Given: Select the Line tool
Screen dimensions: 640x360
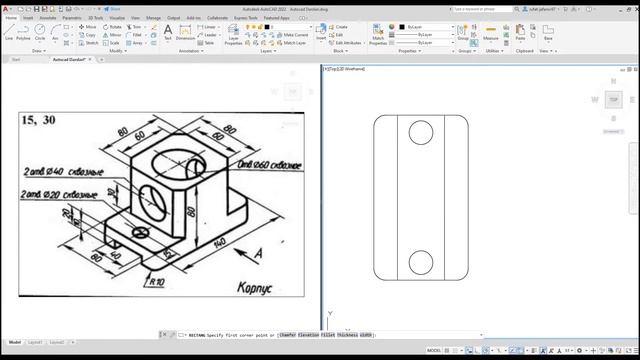Looking at the screenshot, I should (9, 32).
